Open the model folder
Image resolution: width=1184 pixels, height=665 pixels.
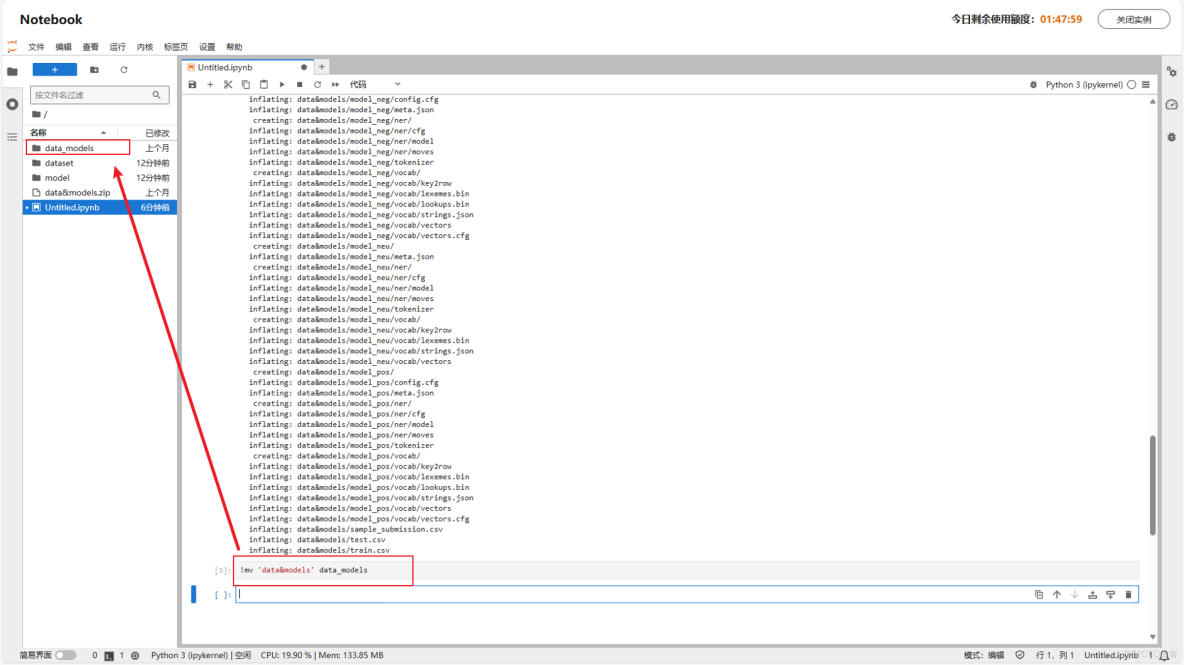click(x=100, y=177)
